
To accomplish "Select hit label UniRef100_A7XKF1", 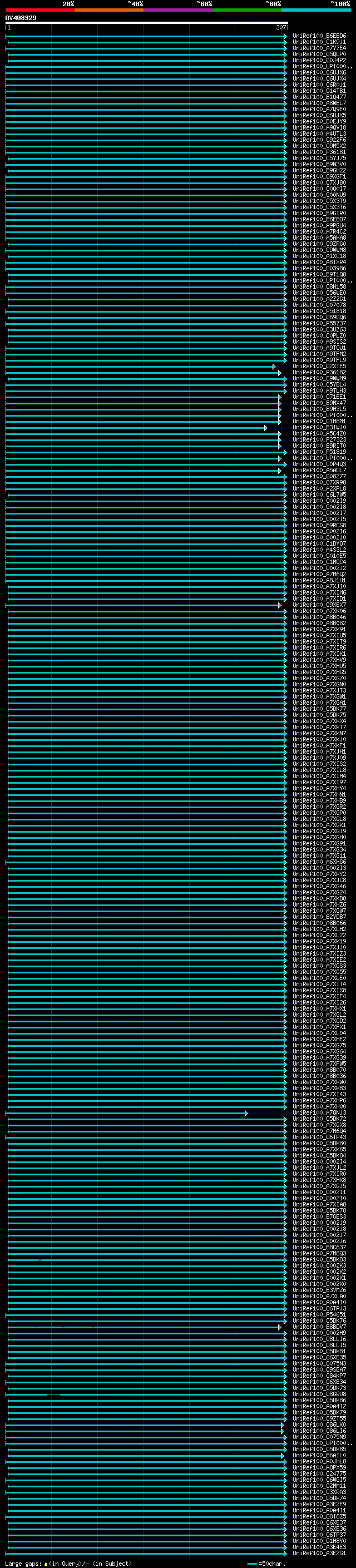I will 319,746.
